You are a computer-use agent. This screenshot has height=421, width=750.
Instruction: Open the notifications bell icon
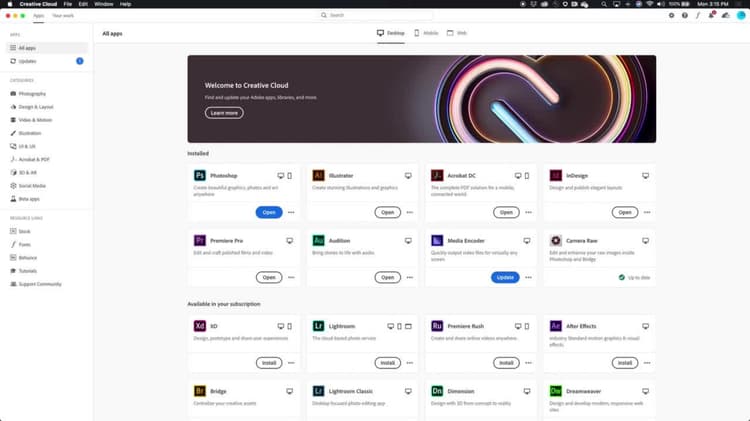[711, 15]
